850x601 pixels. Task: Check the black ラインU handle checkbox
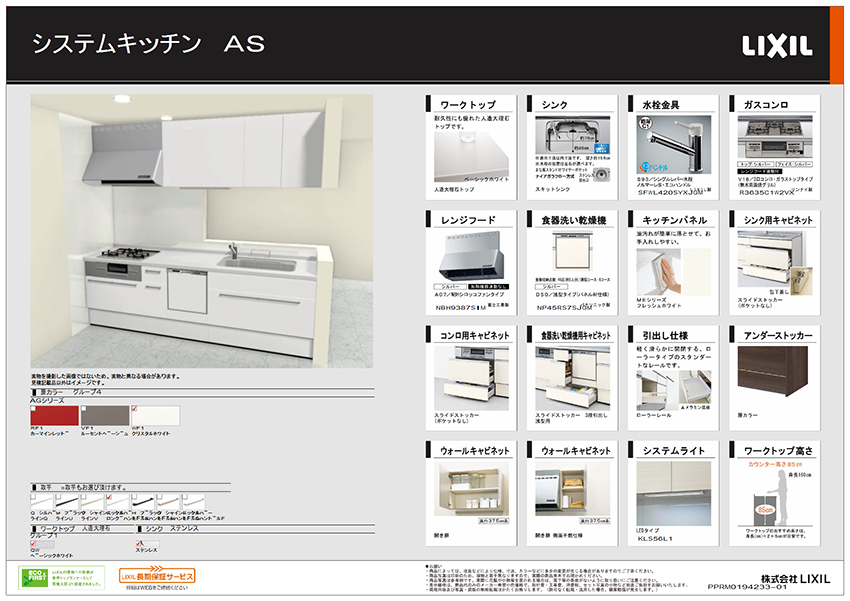59,496
